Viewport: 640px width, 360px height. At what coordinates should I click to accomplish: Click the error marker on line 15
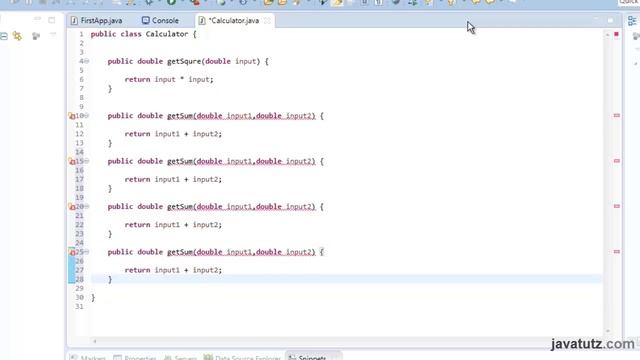point(71,161)
